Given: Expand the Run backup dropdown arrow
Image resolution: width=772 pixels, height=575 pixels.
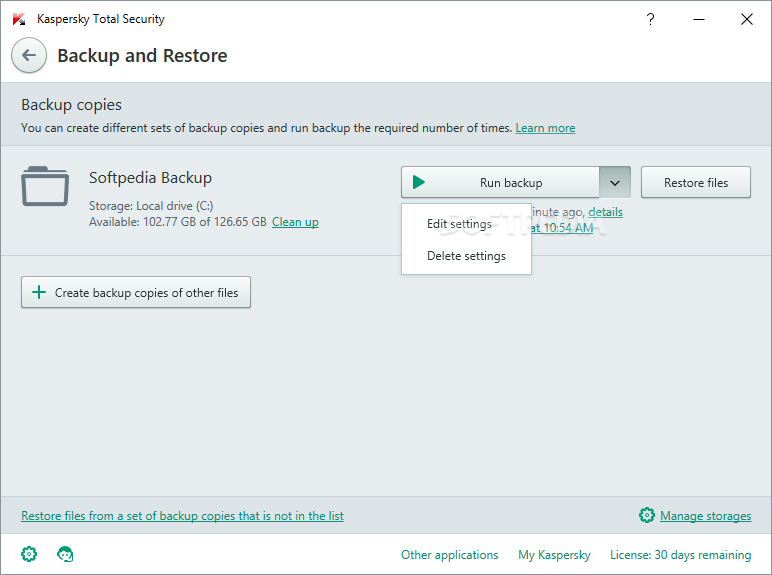Looking at the screenshot, I should (614, 183).
